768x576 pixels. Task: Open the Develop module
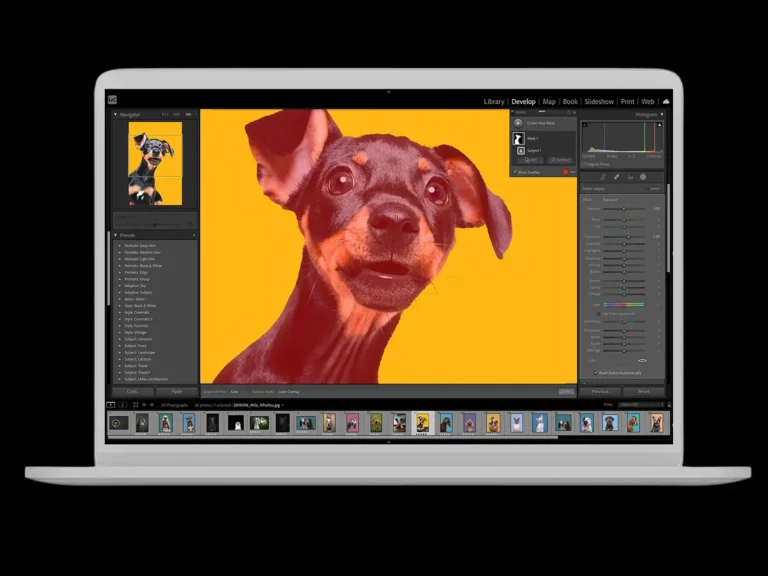click(524, 101)
